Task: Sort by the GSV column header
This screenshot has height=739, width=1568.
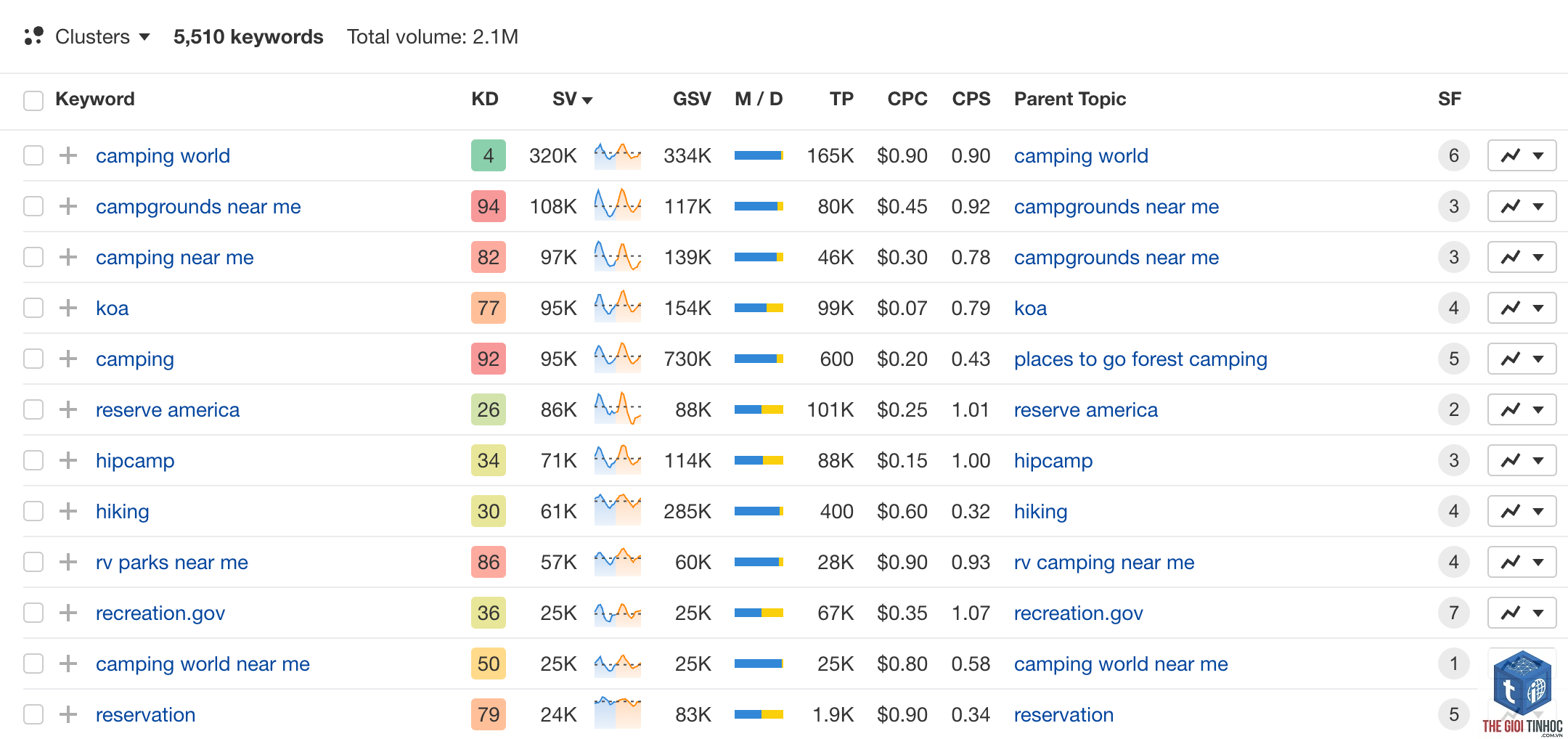Action: pos(692,99)
